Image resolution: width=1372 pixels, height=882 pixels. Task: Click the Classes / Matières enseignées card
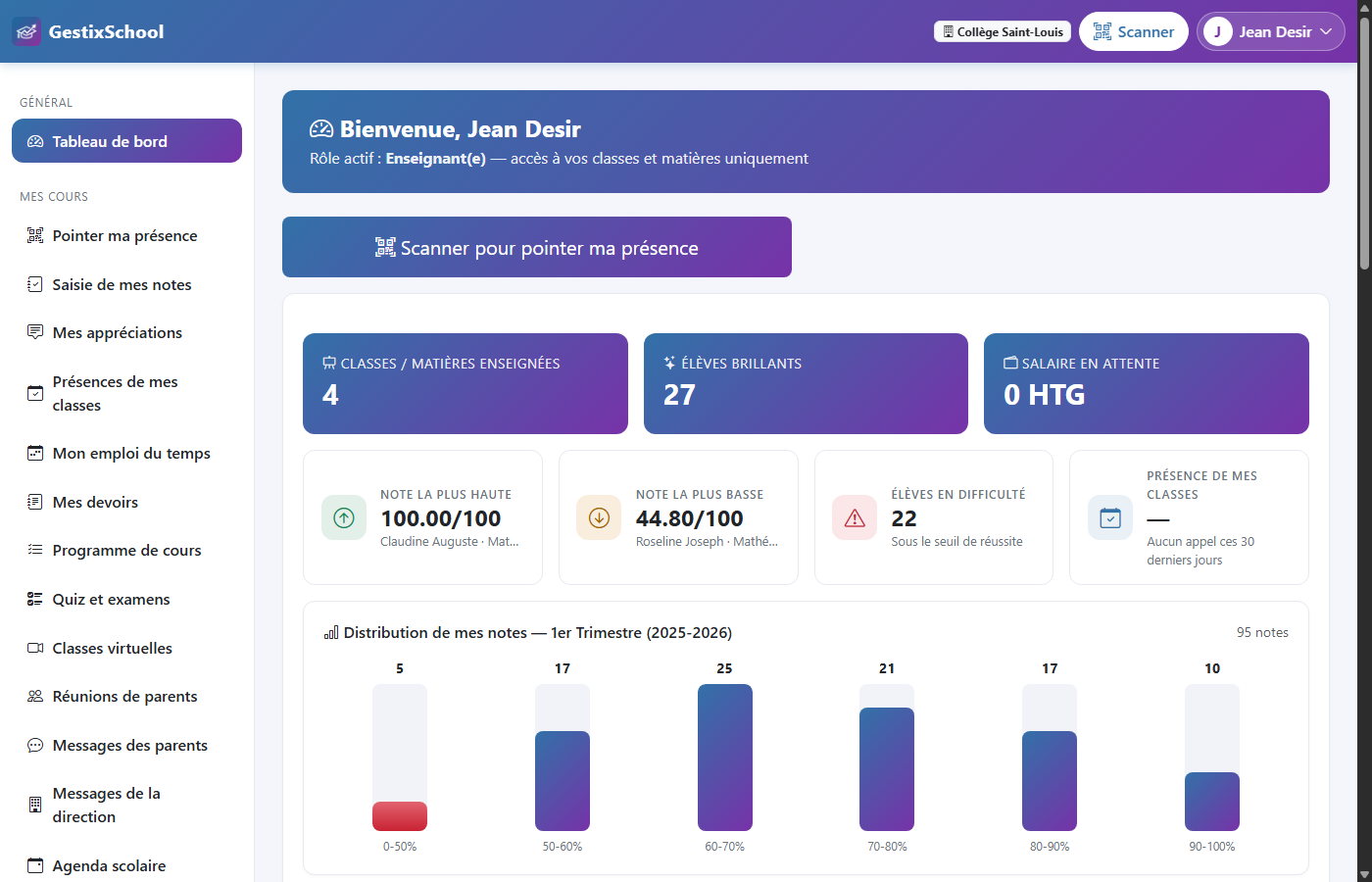click(x=465, y=383)
